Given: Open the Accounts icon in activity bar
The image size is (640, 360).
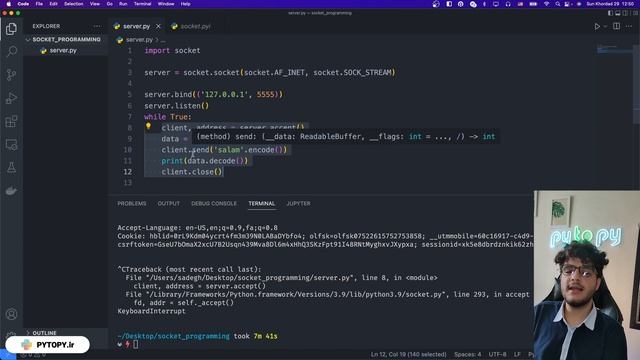Looking at the screenshot, I should [x=11, y=314].
